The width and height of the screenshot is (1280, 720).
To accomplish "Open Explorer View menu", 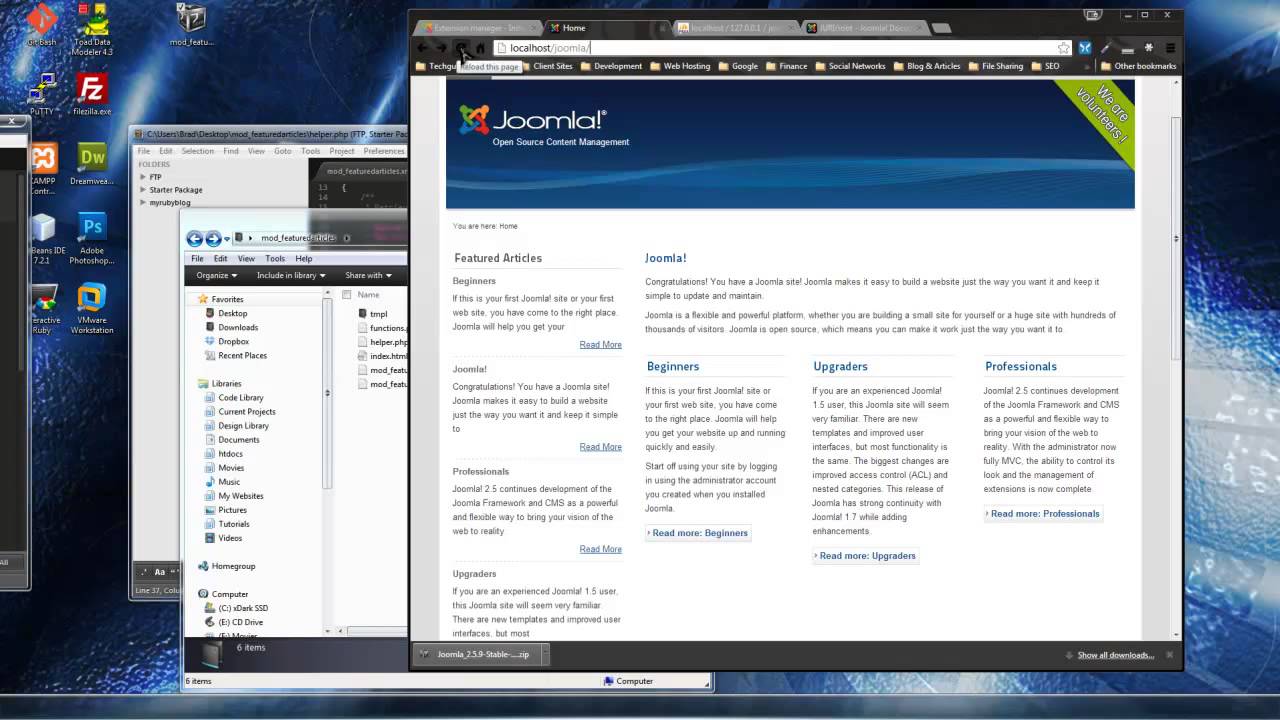I will 246,259.
